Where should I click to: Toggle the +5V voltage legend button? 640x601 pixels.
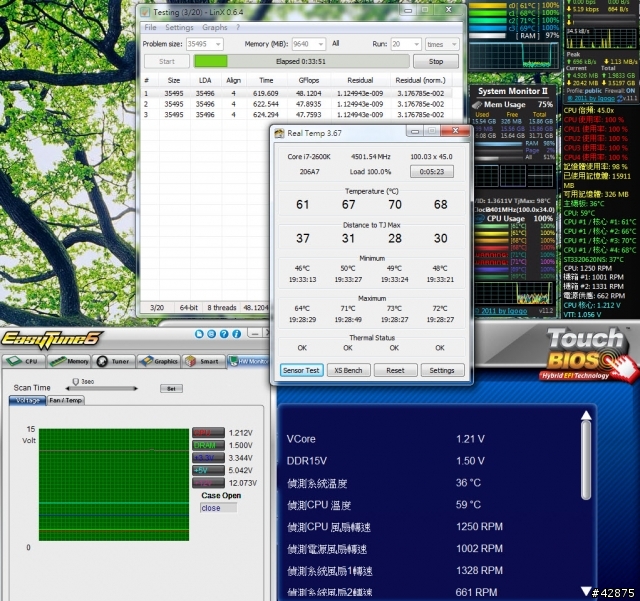click(208, 470)
